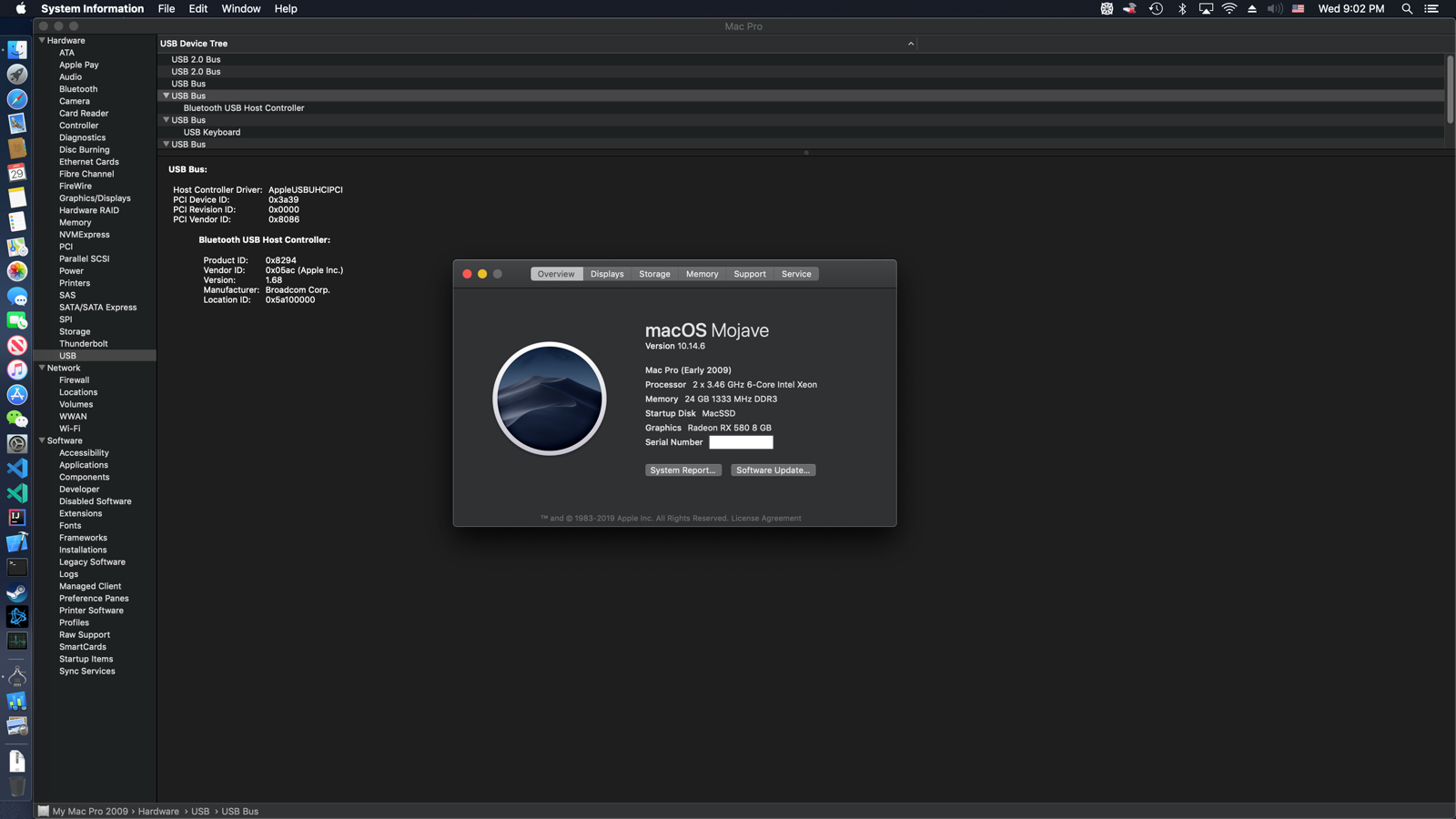1456x819 pixels.
Task: Click the Software Update button
Action: click(x=773, y=470)
